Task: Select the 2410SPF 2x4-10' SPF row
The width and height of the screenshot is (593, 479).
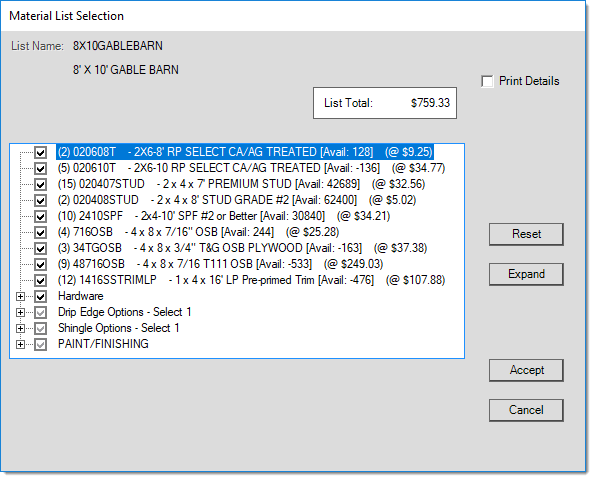Action: [x=224, y=216]
